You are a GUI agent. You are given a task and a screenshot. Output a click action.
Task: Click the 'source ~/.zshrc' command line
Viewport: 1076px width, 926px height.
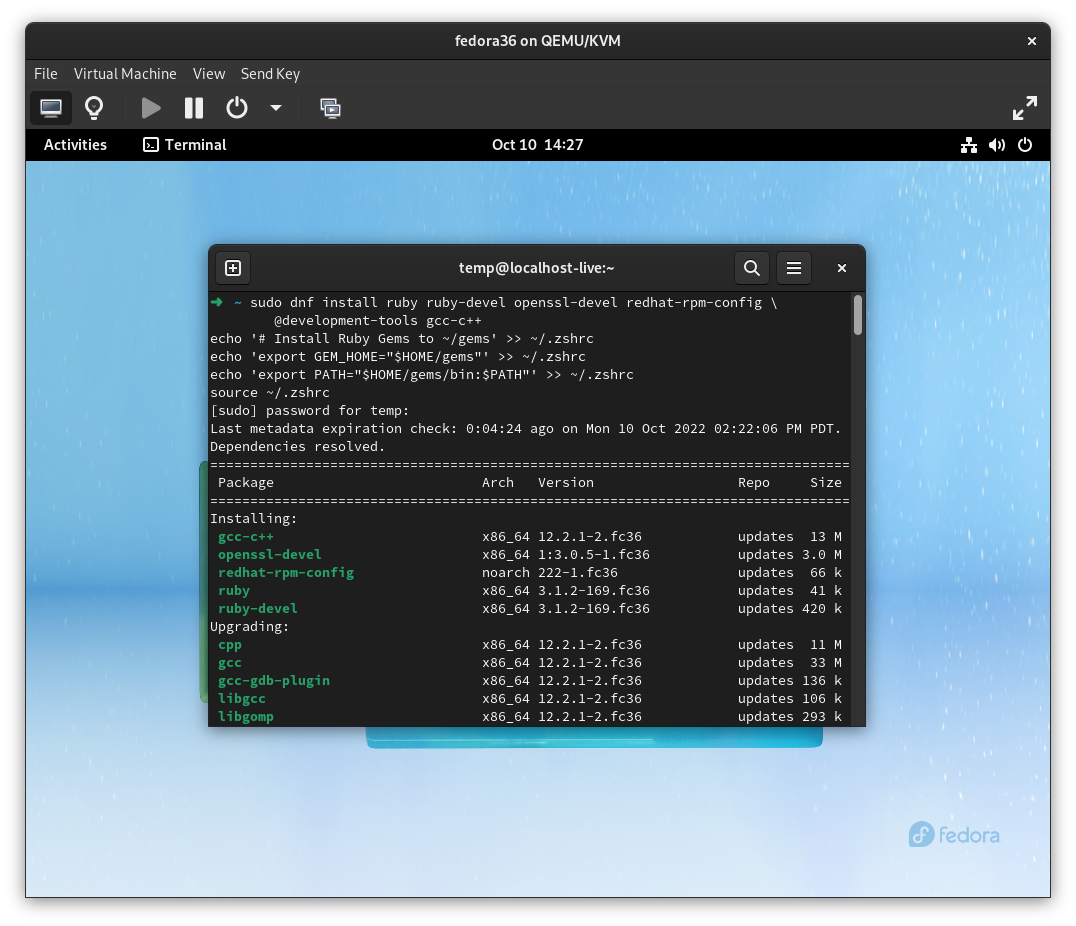click(x=270, y=393)
